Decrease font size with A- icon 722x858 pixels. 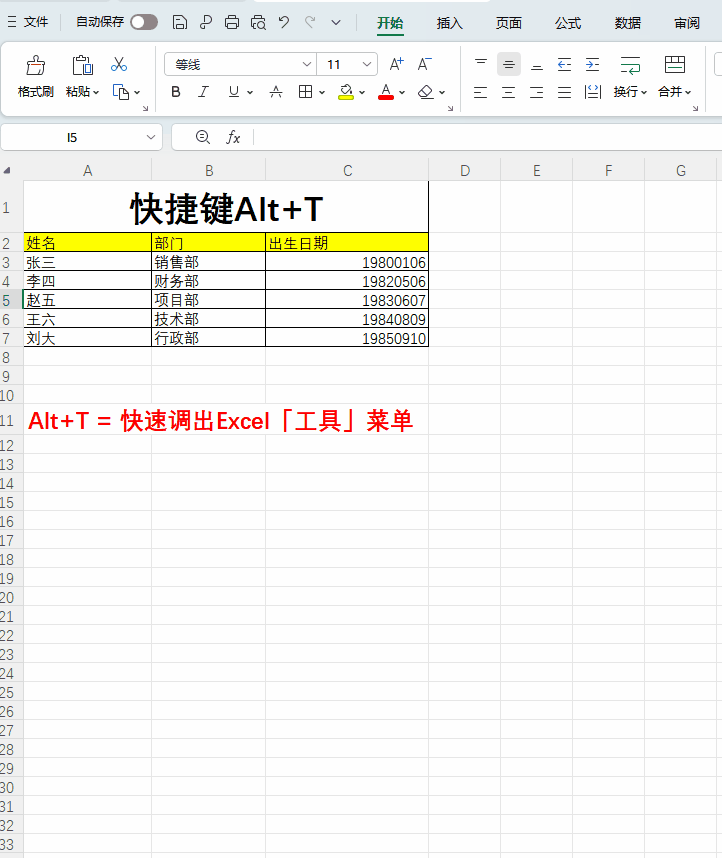pyautogui.click(x=424, y=65)
